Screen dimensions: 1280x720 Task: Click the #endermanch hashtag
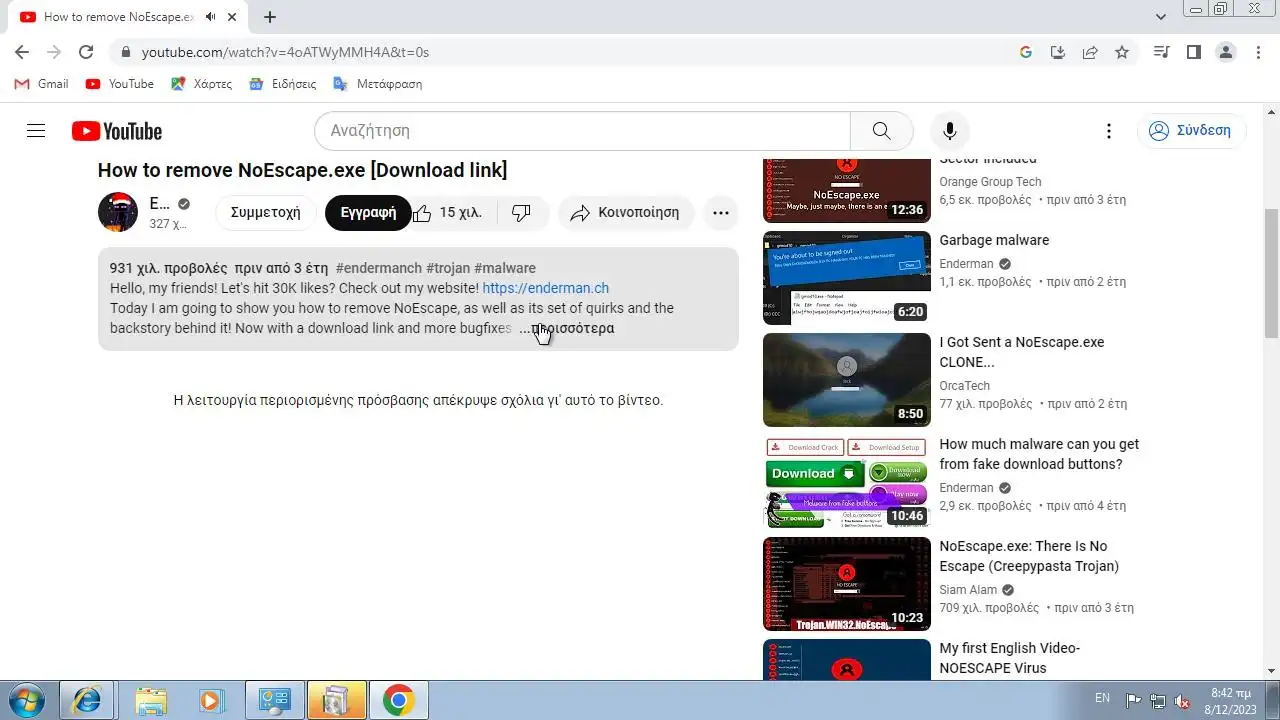[x=378, y=268]
